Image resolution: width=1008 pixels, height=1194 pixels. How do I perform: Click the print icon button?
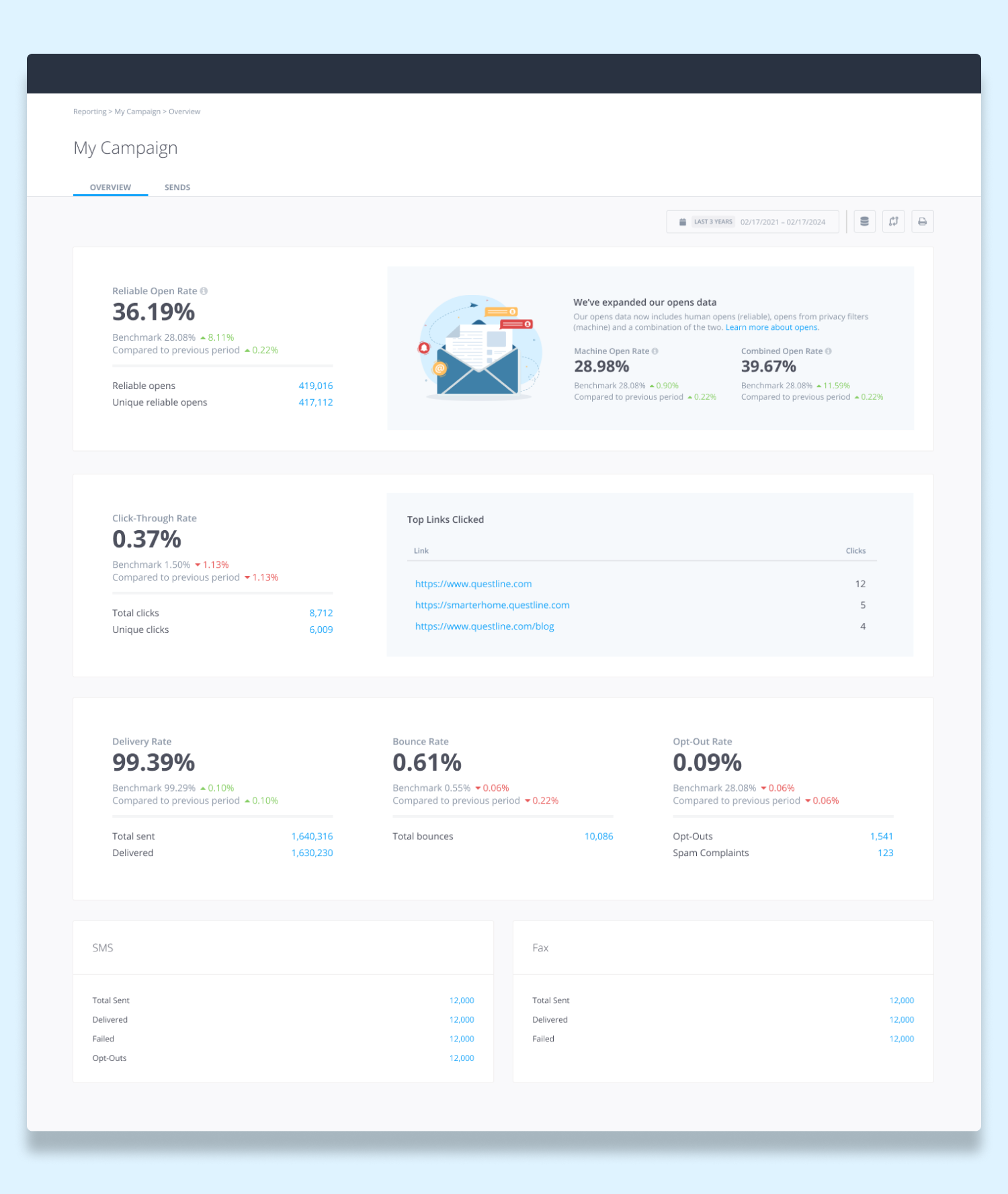pos(922,222)
